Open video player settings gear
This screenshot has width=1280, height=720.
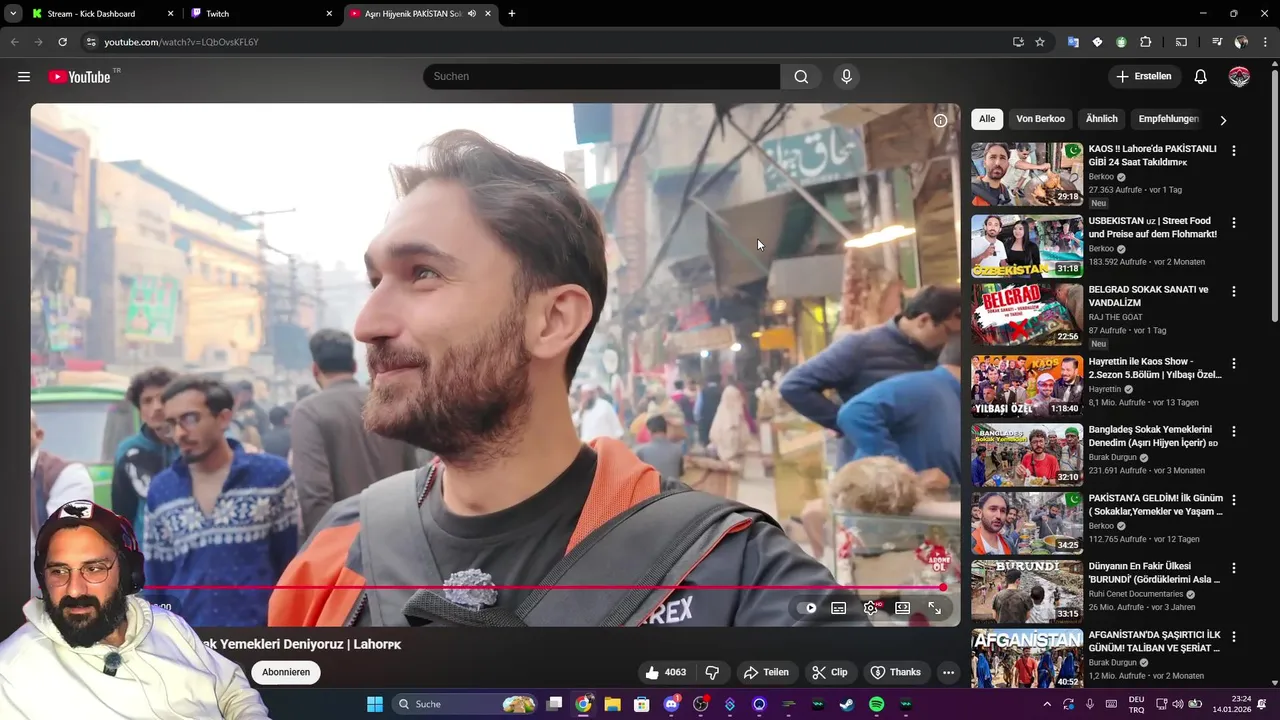(871, 608)
